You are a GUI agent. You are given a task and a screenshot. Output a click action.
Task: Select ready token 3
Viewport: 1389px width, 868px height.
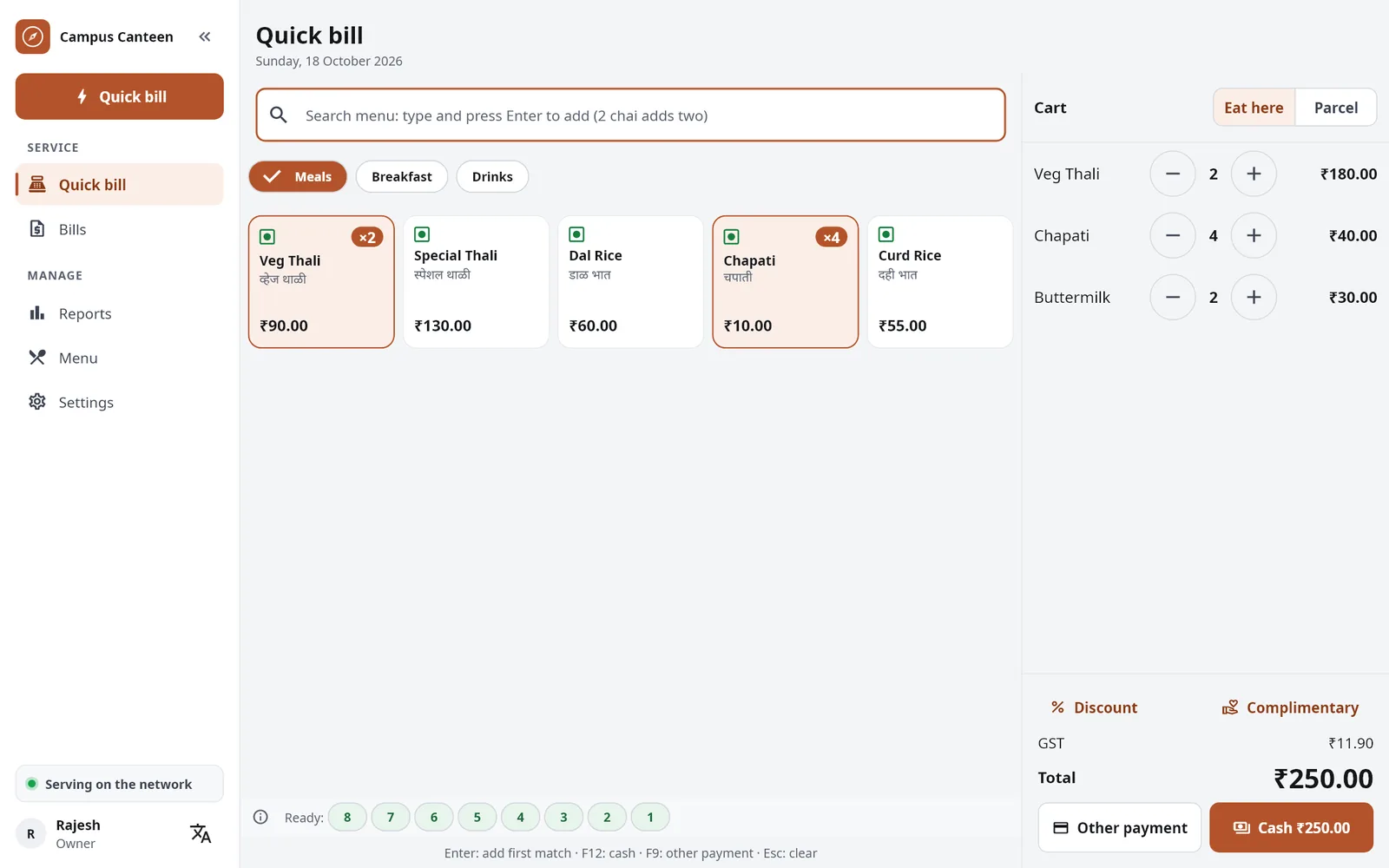[x=563, y=817]
